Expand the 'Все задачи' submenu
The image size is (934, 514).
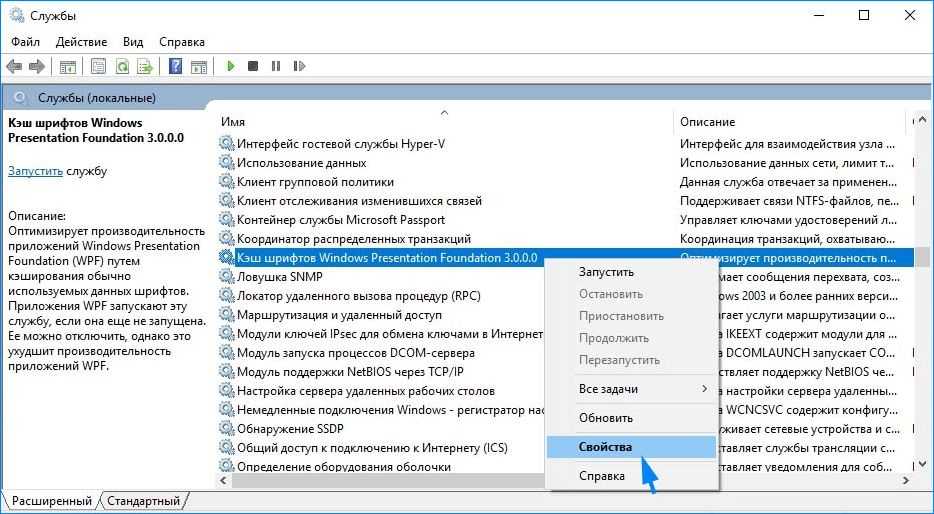(x=632, y=388)
